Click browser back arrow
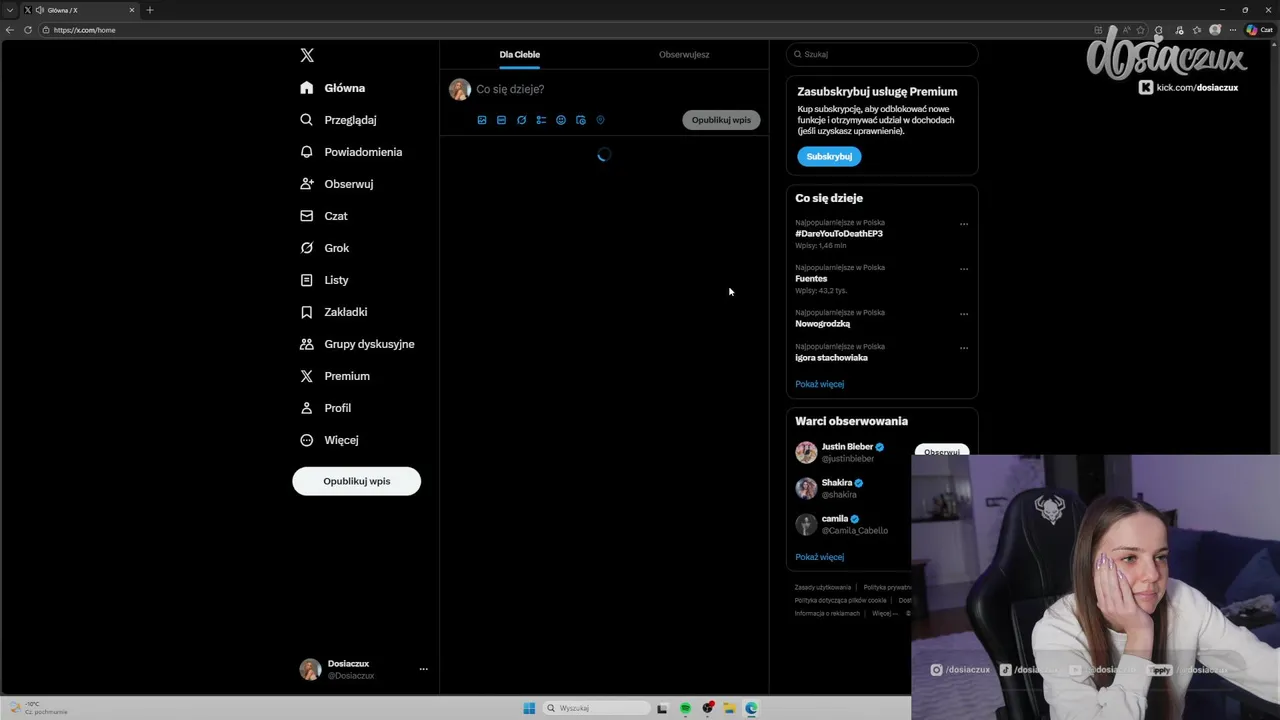1280x720 pixels. pos(10,30)
